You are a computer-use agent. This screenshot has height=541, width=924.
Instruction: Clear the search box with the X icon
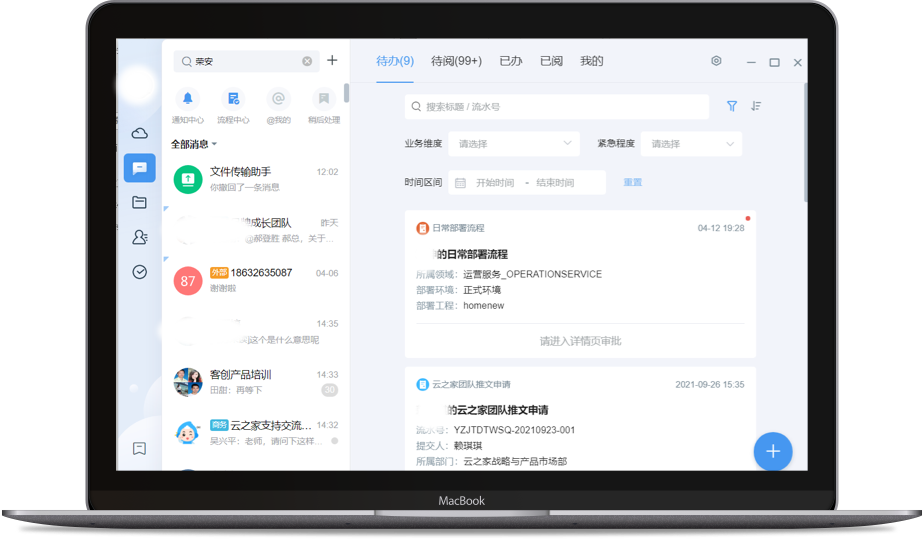pyautogui.click(x=307, y=61)
